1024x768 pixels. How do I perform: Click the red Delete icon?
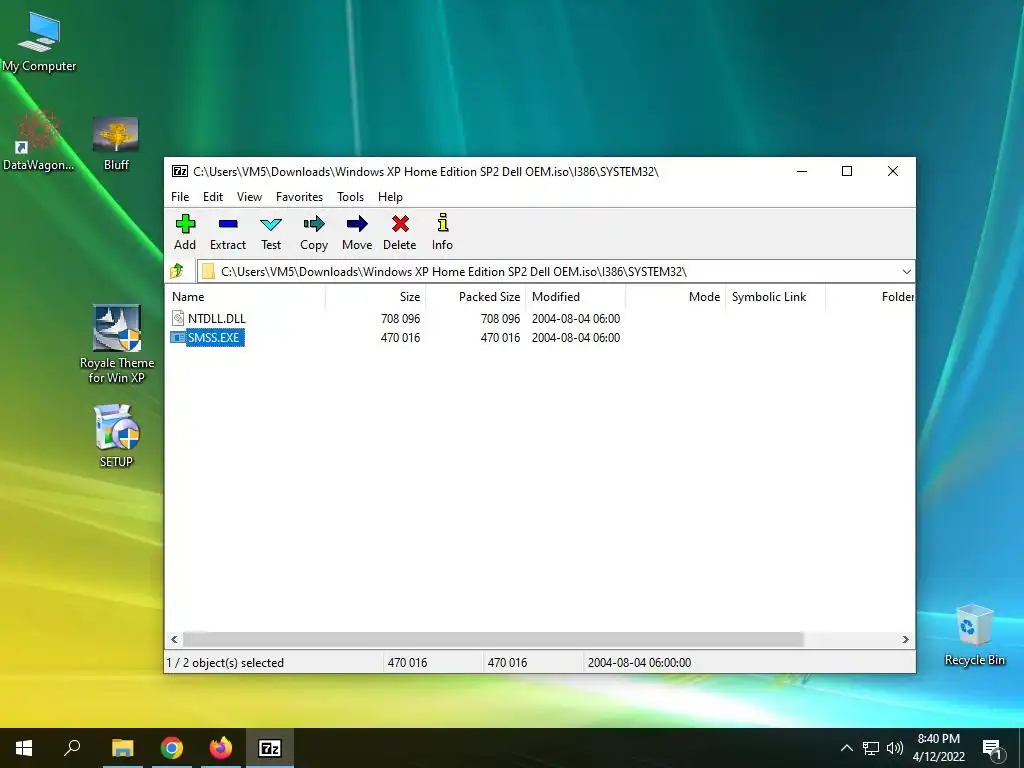[400, 225]
